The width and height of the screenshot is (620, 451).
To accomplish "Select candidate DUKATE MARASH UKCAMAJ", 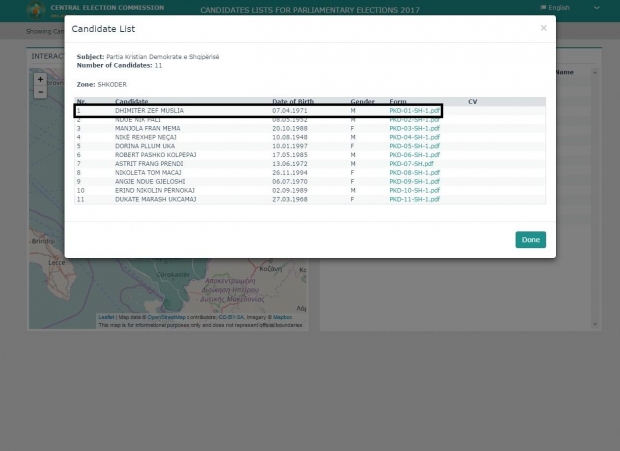I will tap(155, 199).
